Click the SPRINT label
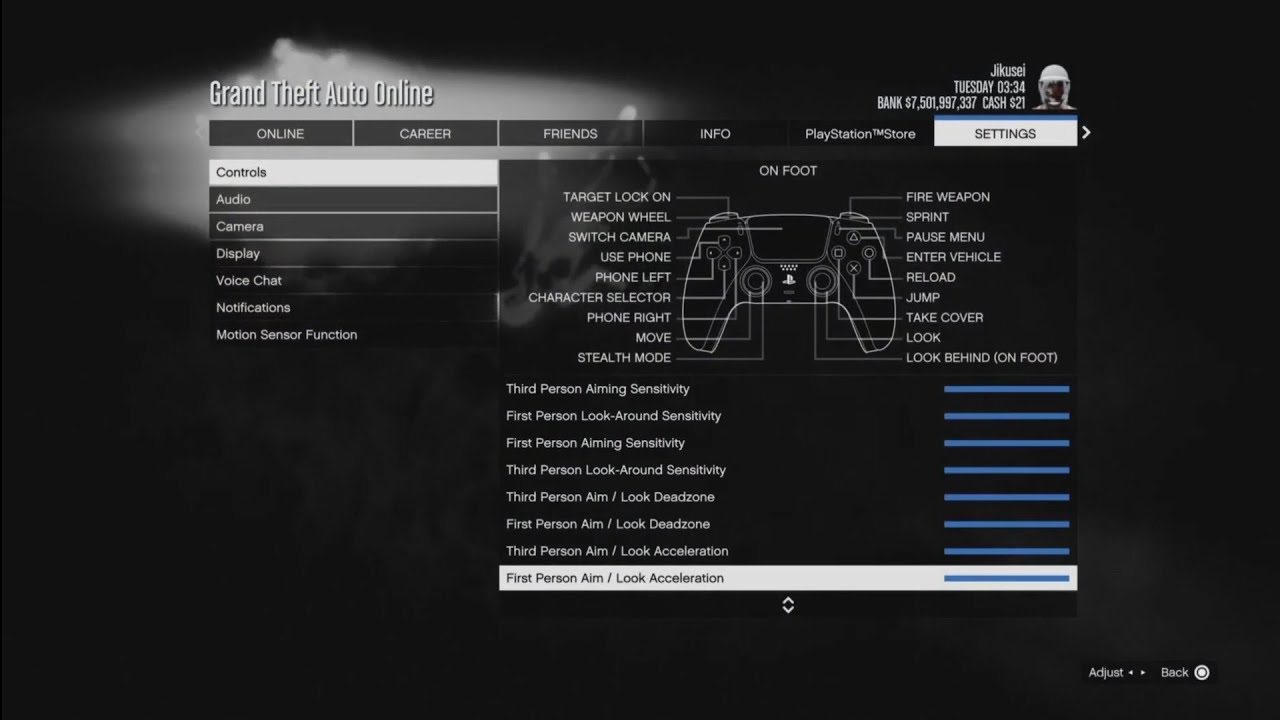The height and width of the screenshot is (720, 1280). [x=928, y=217]
